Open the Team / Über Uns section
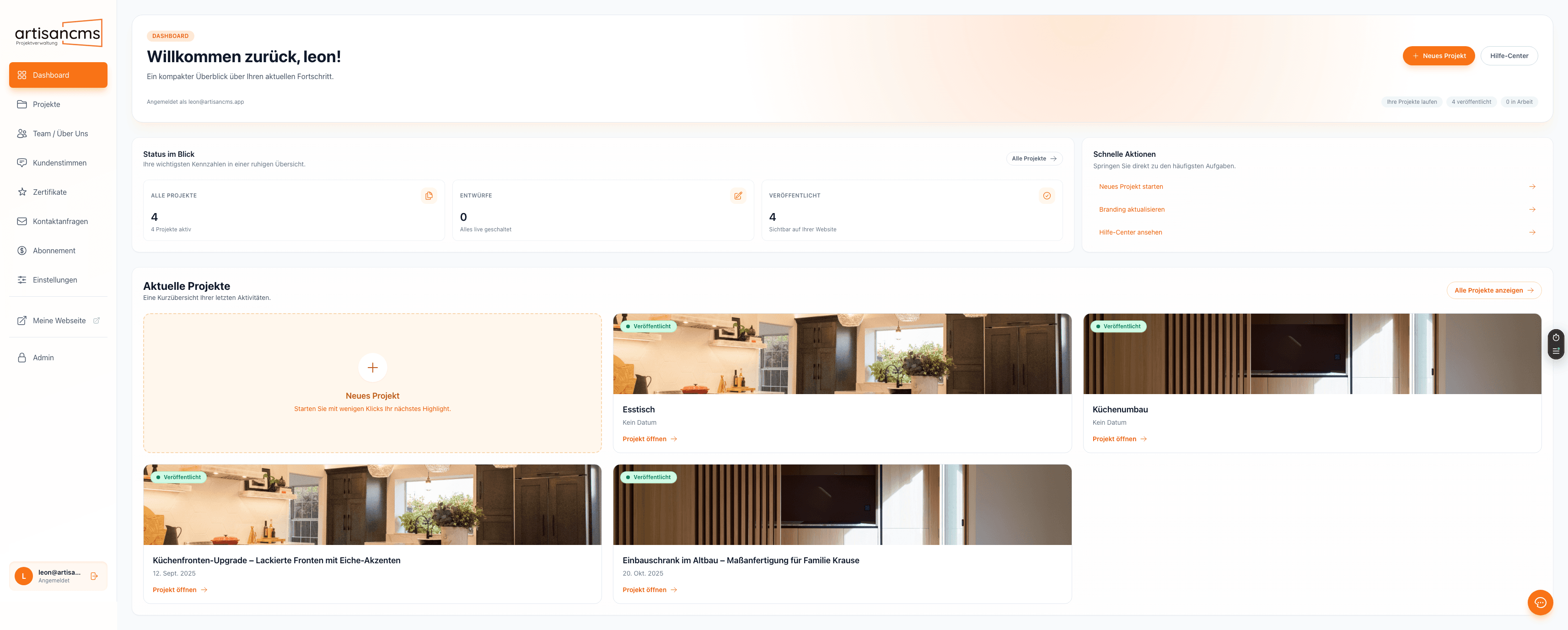 point(59,133)
